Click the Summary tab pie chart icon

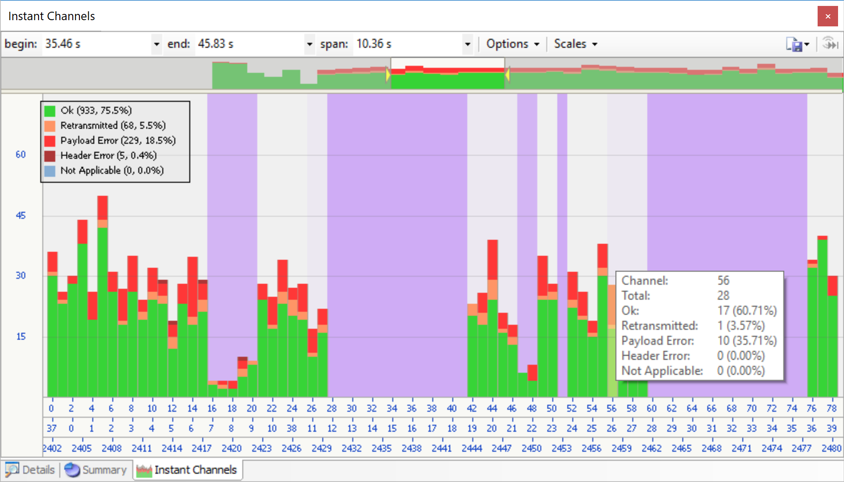72,470
